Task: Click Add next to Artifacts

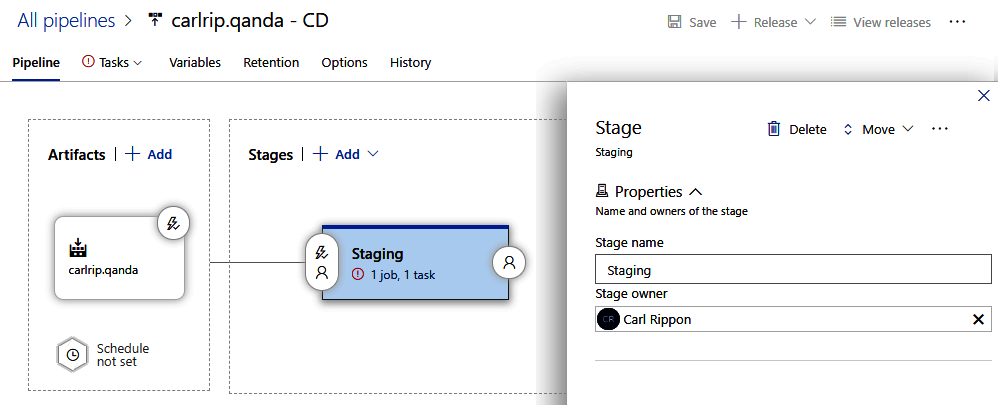Action: [x=148, y=154]
